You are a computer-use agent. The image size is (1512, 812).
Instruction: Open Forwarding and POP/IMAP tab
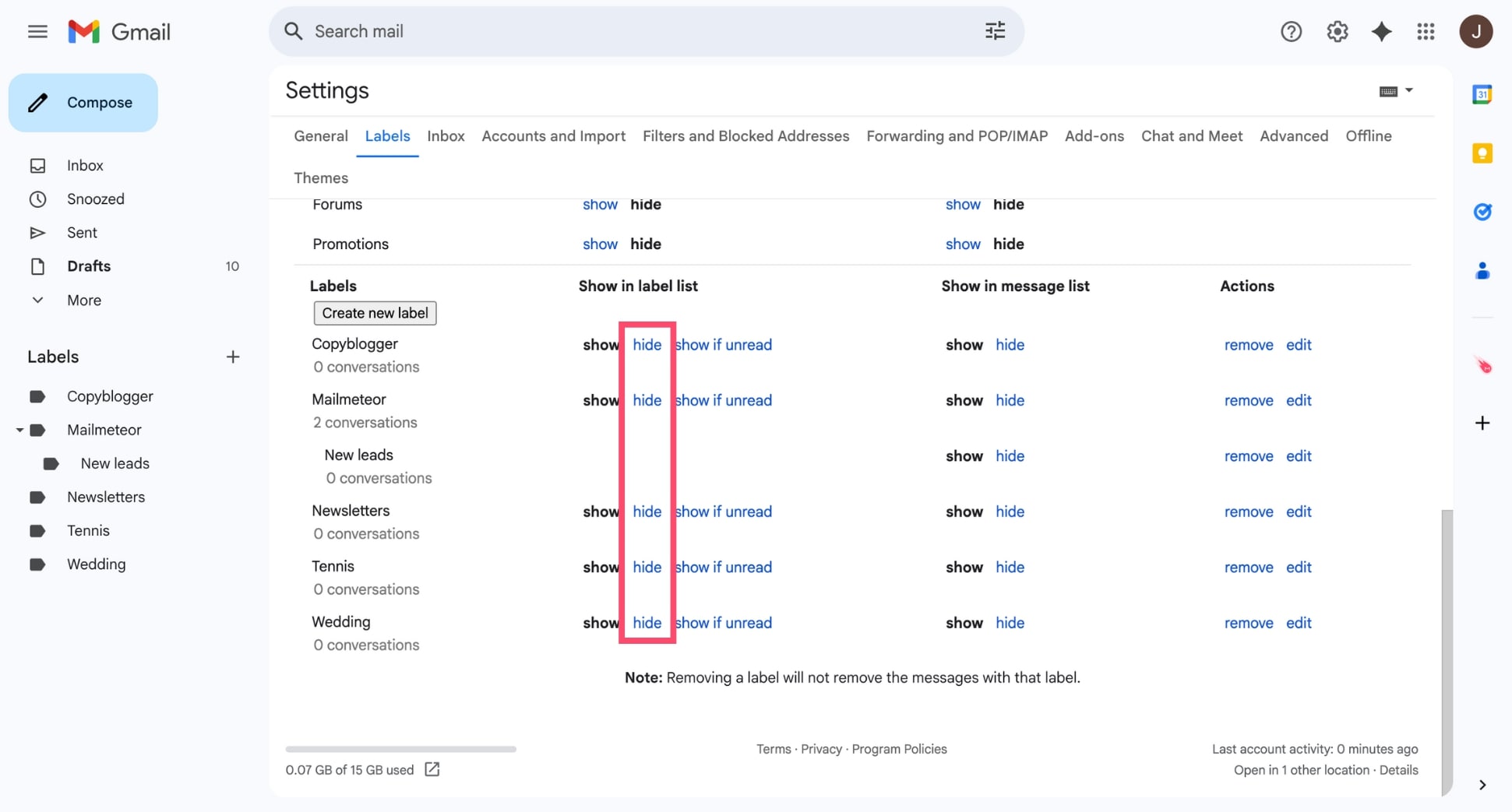(x=957, y=135)
